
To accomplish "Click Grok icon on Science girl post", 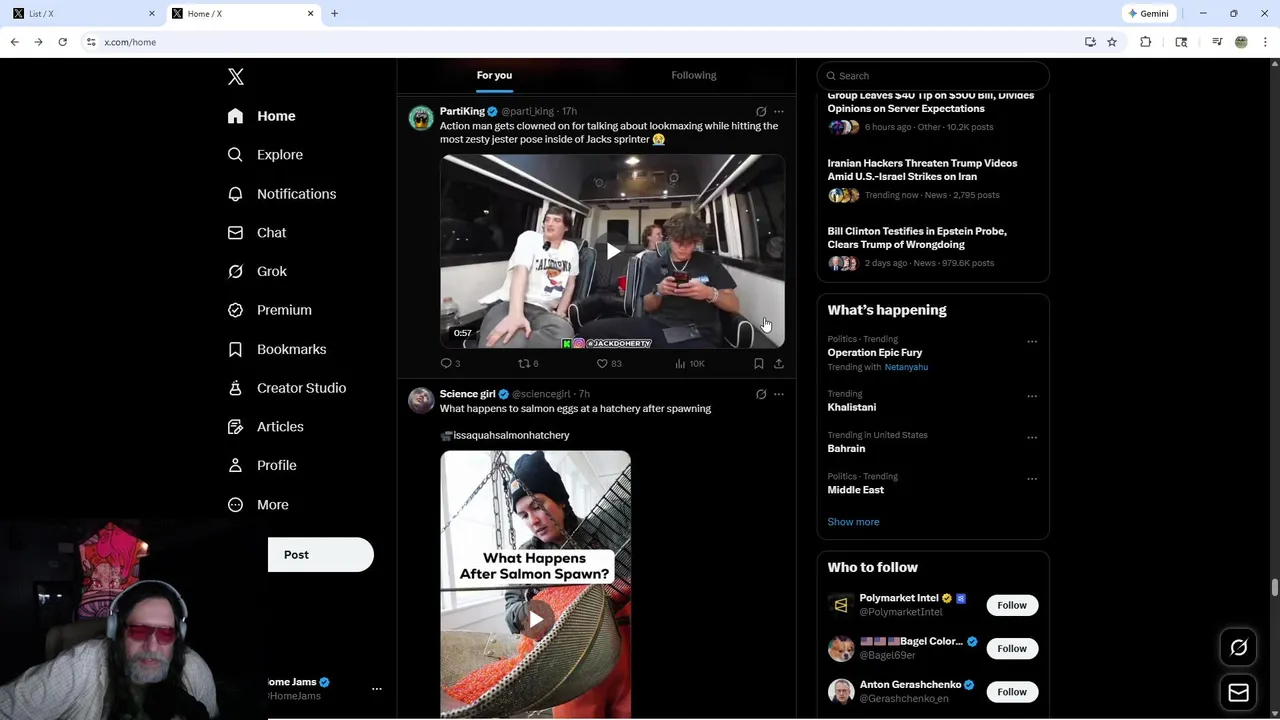I will 761,395.
